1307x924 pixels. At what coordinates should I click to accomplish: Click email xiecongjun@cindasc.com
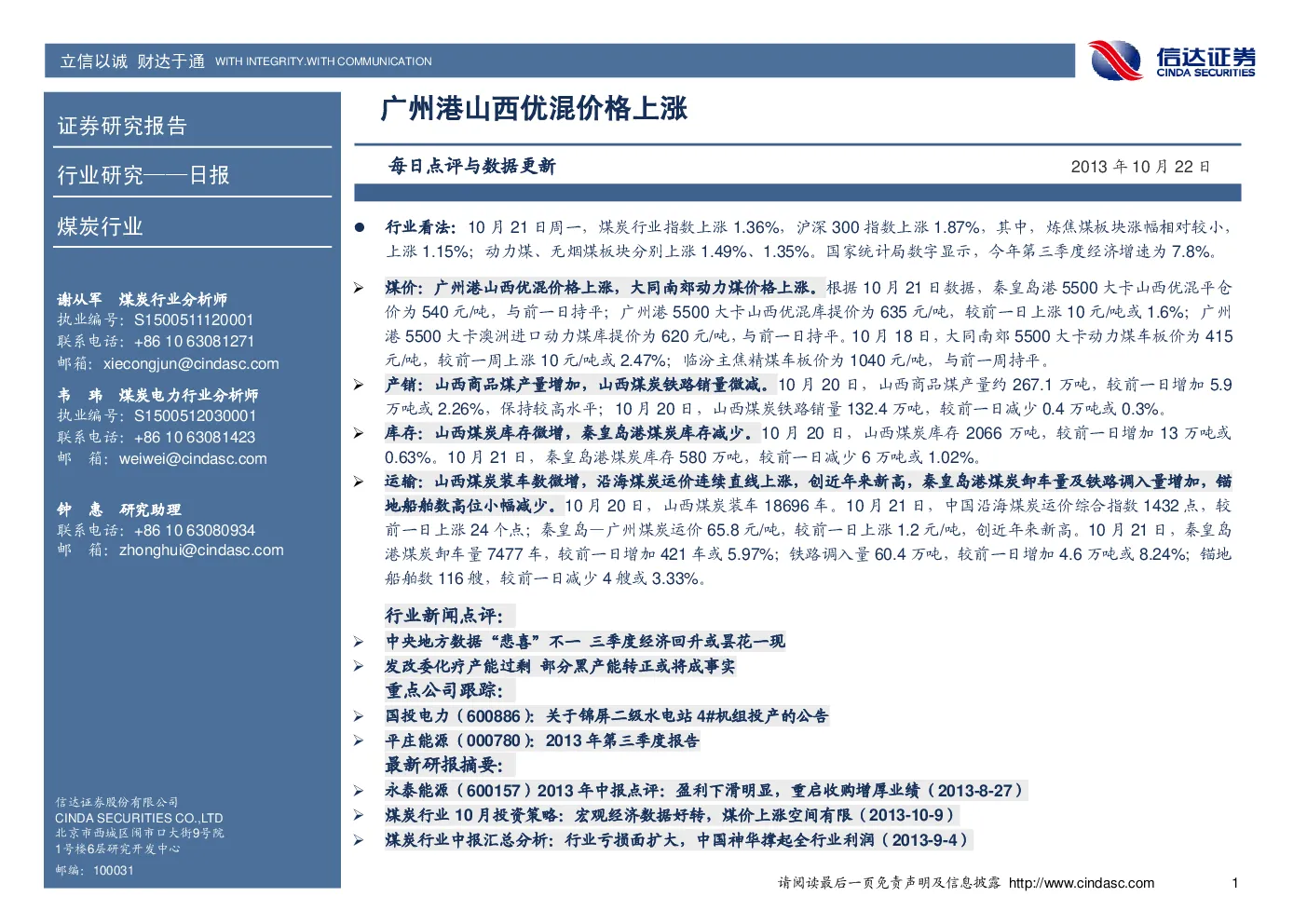[x=191, y=363]
